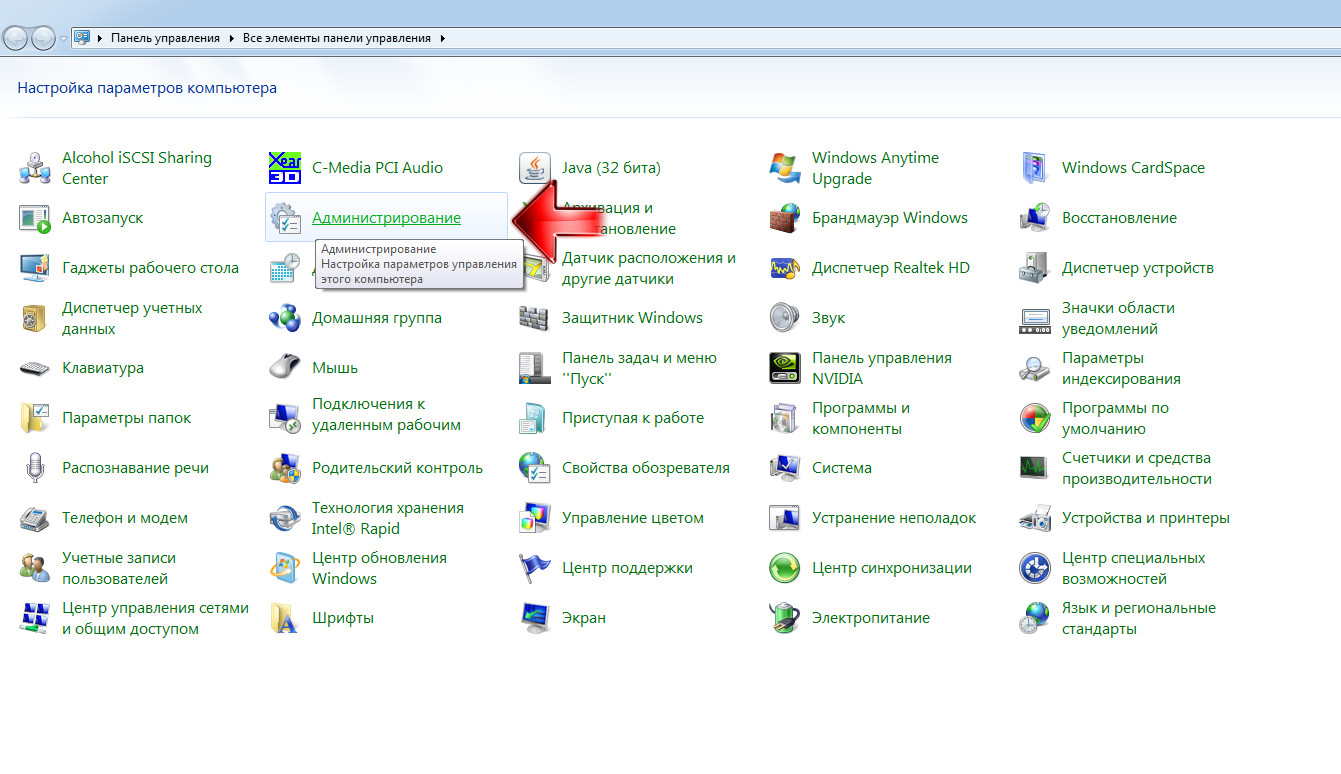This screenshot has height=774, width=1341.
Task: Click the Защитник Windows icon
Action: (x=535, y=318)
